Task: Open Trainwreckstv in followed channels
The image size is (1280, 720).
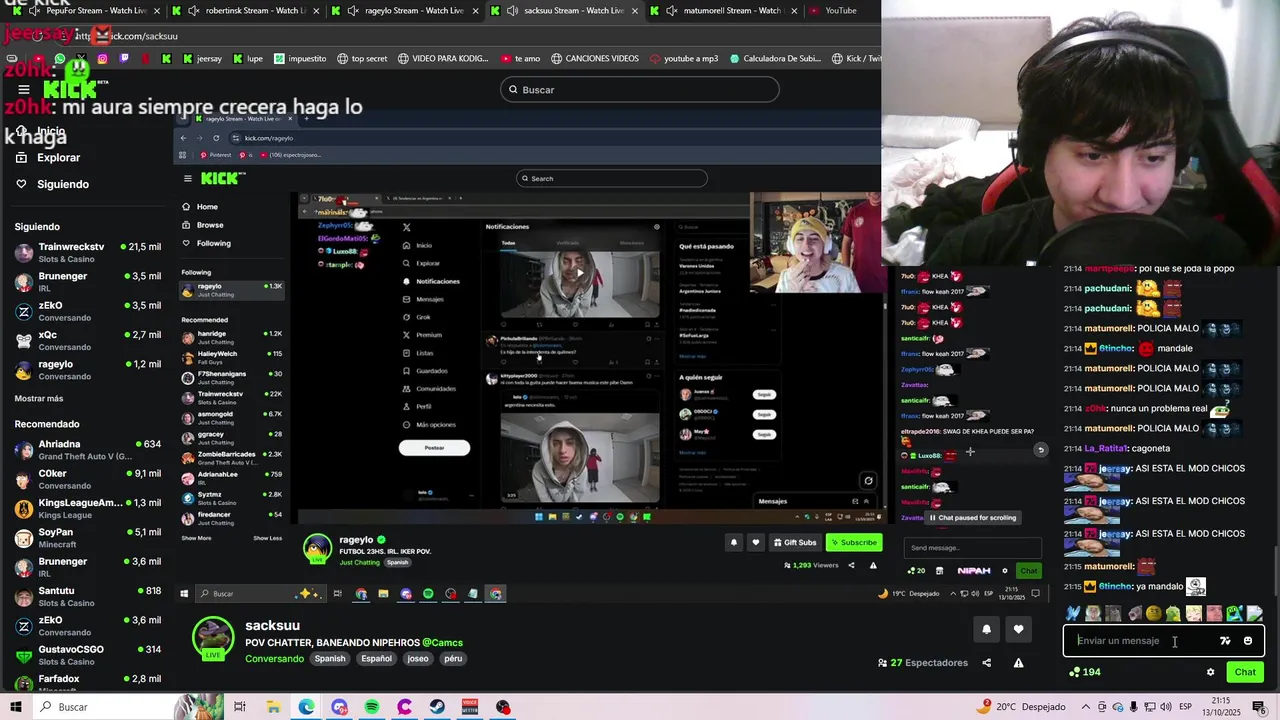Action: tap(87, 252)
